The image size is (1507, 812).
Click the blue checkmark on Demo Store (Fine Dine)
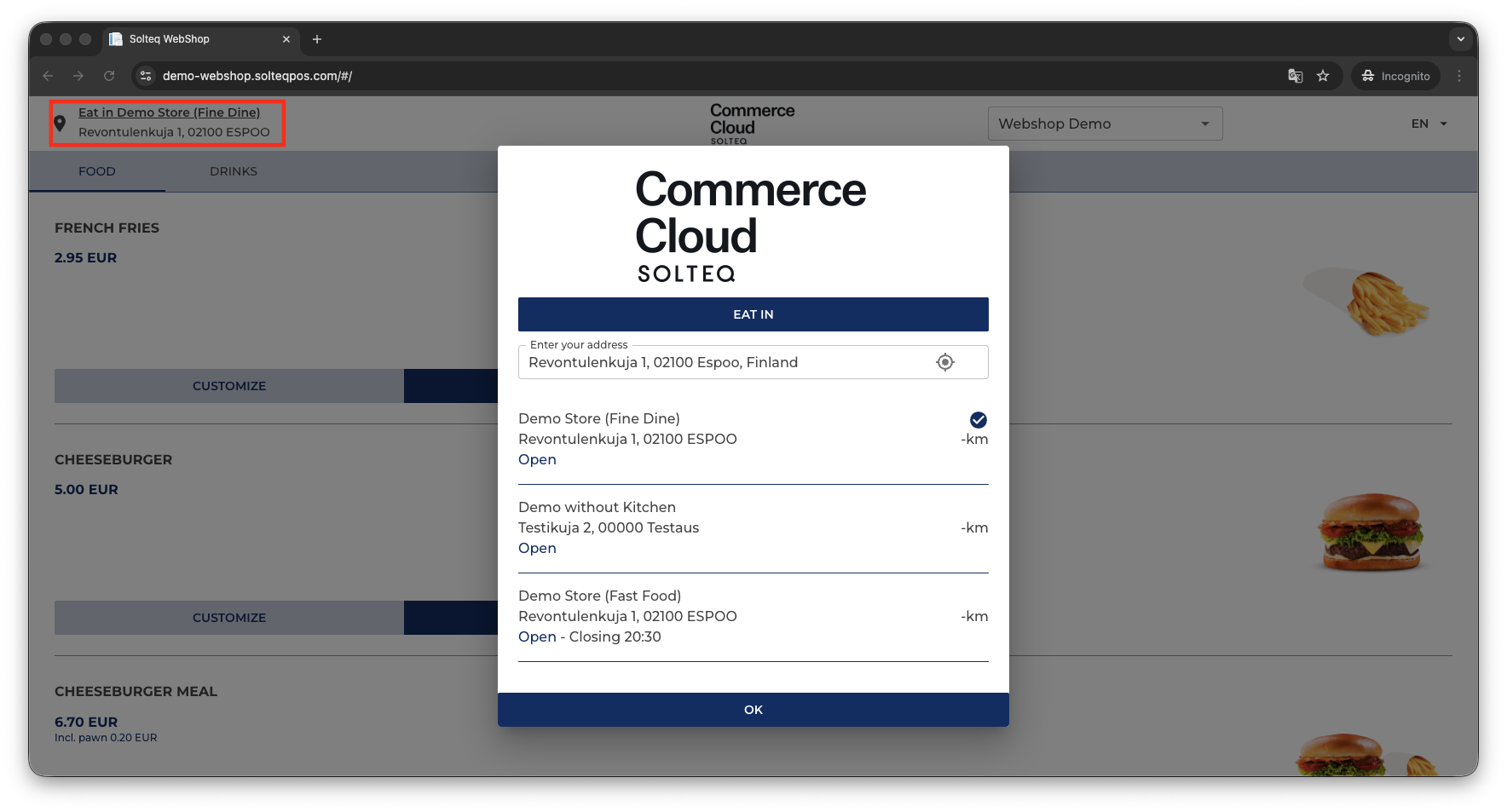(979, 419)
